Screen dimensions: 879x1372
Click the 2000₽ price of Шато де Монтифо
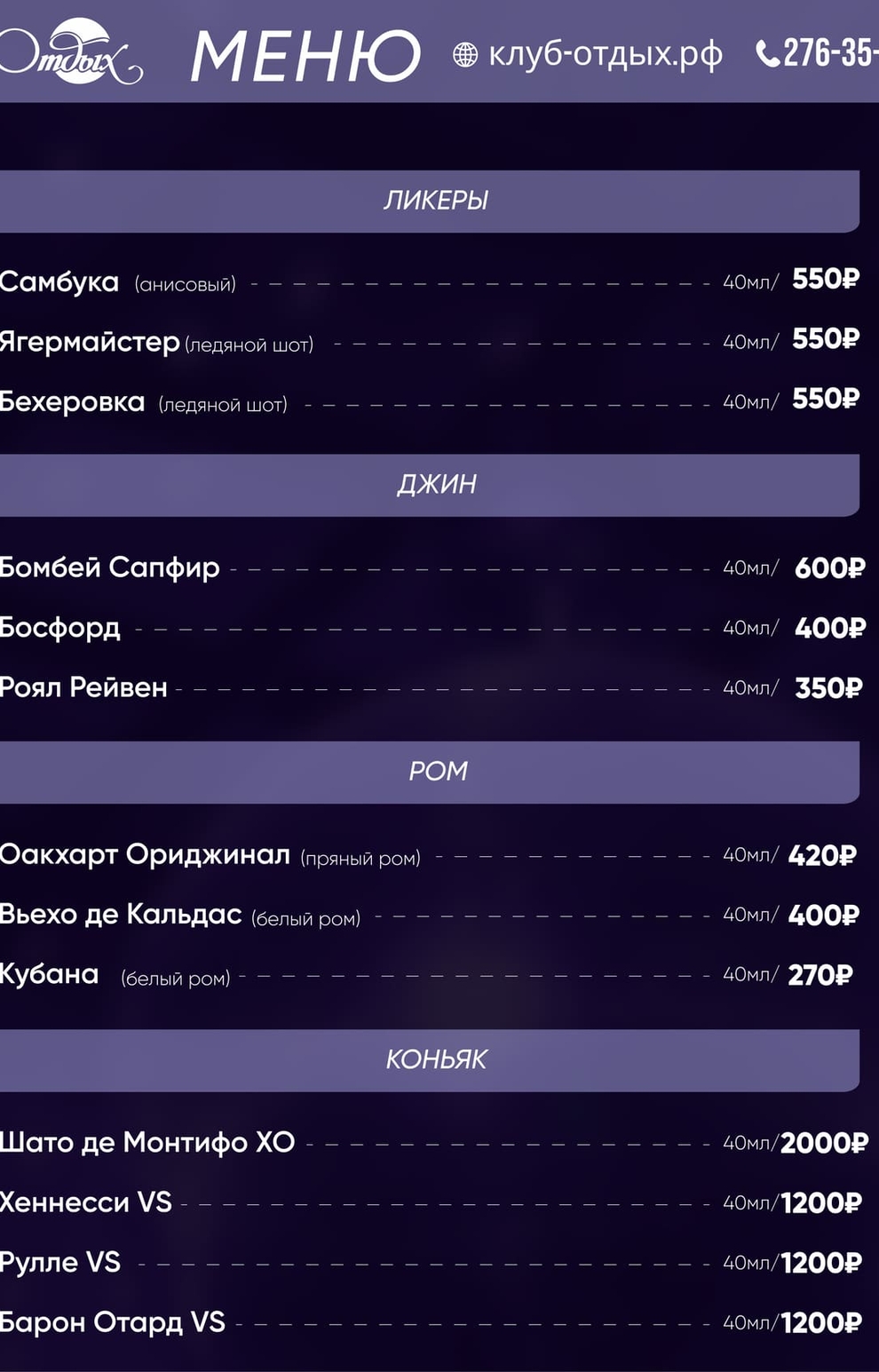823,1143
